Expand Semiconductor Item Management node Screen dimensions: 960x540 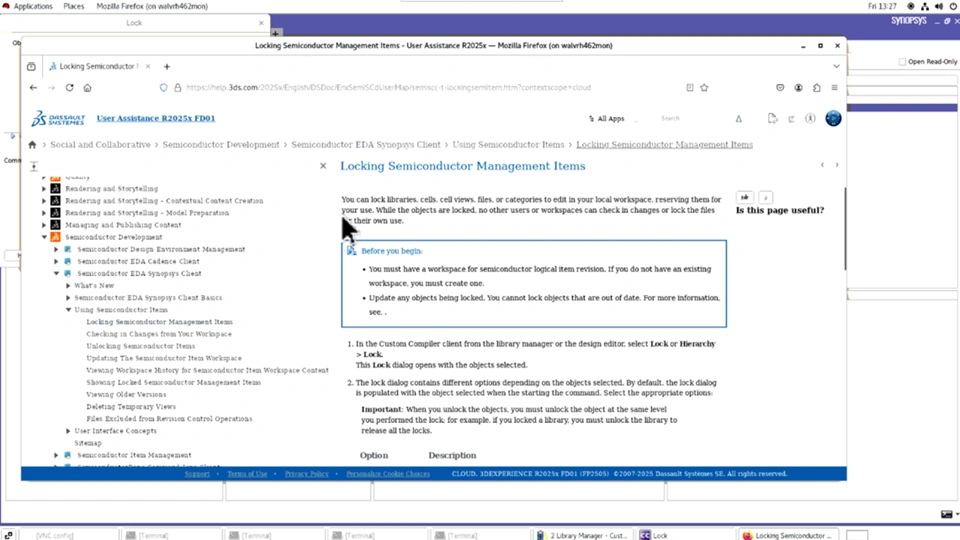(x=56, y=455)
